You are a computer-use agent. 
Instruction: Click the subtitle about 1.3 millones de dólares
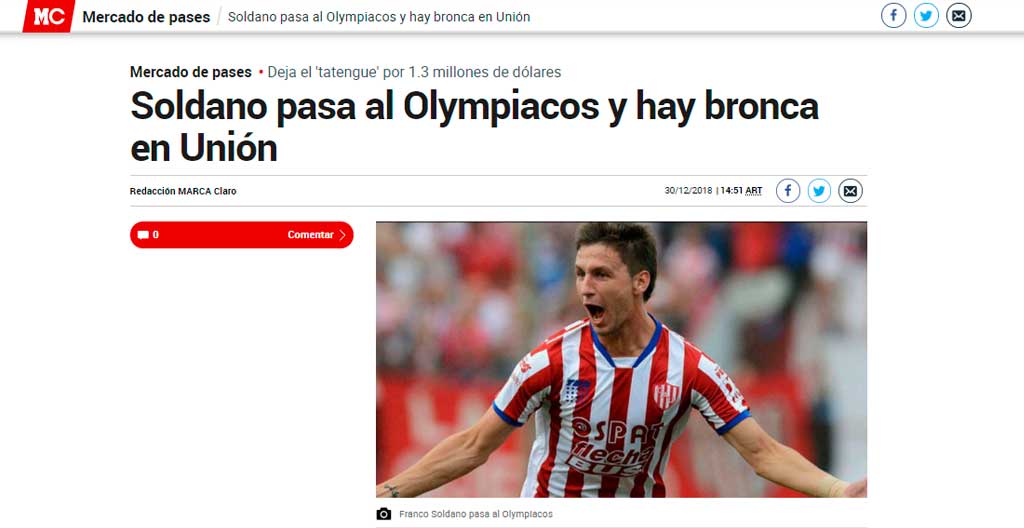click(414, 72)
